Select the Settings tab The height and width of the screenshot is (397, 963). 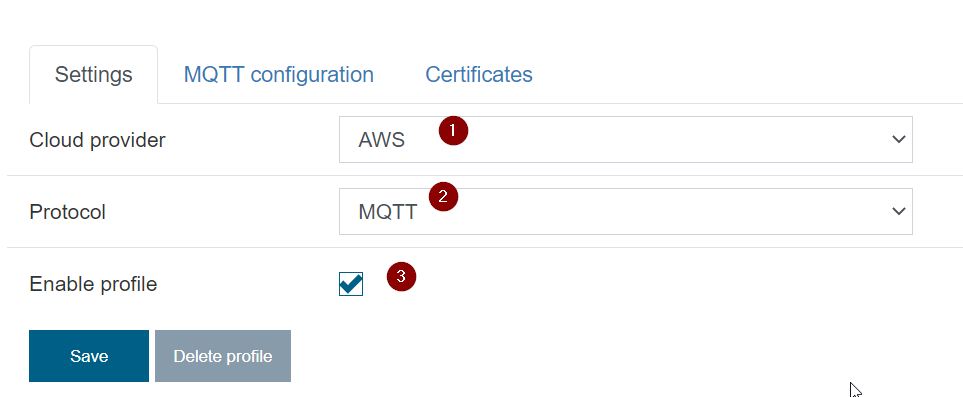pyautogui.click(x=93, y=74)
